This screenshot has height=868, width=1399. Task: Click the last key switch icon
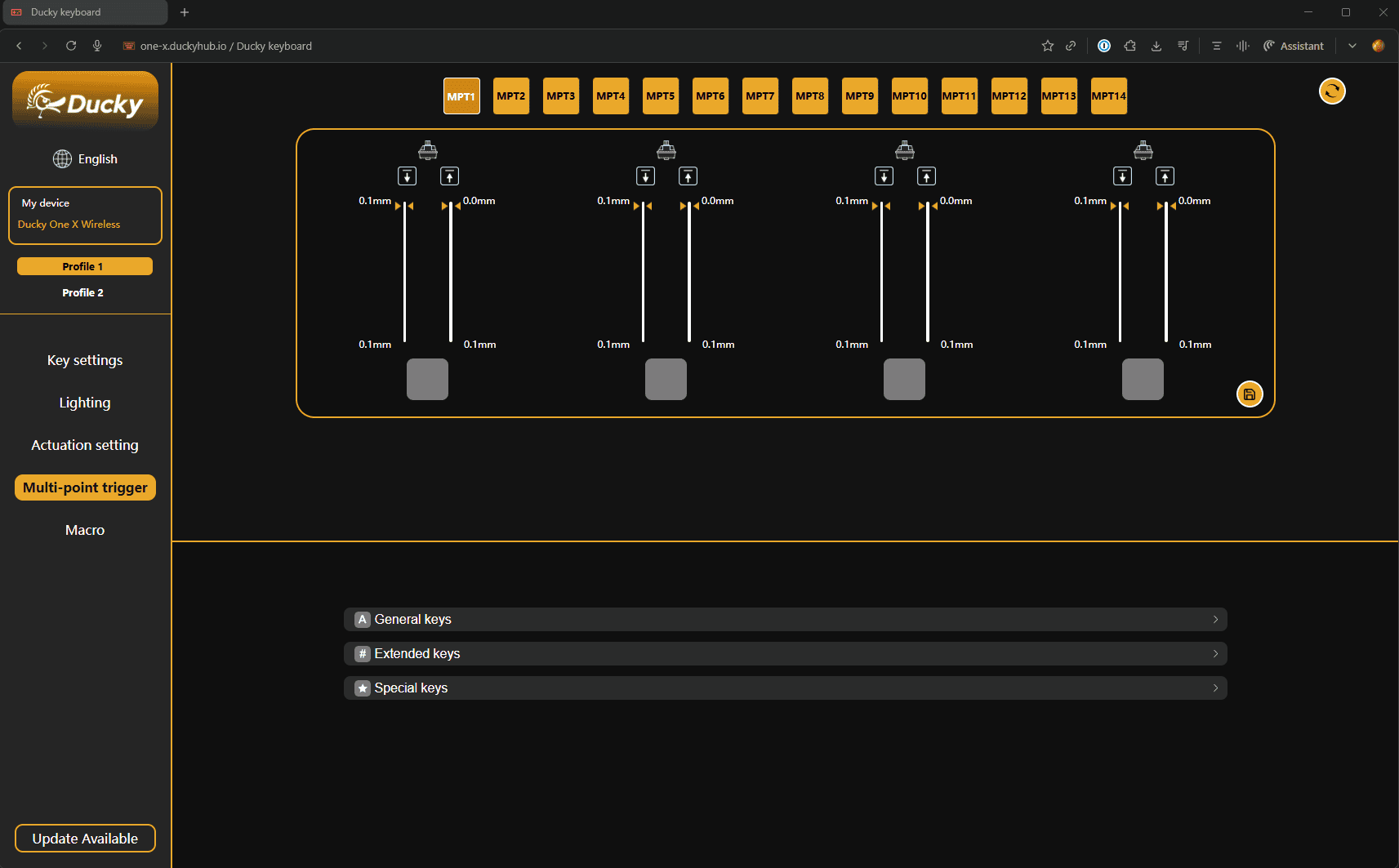point(1143,150)
